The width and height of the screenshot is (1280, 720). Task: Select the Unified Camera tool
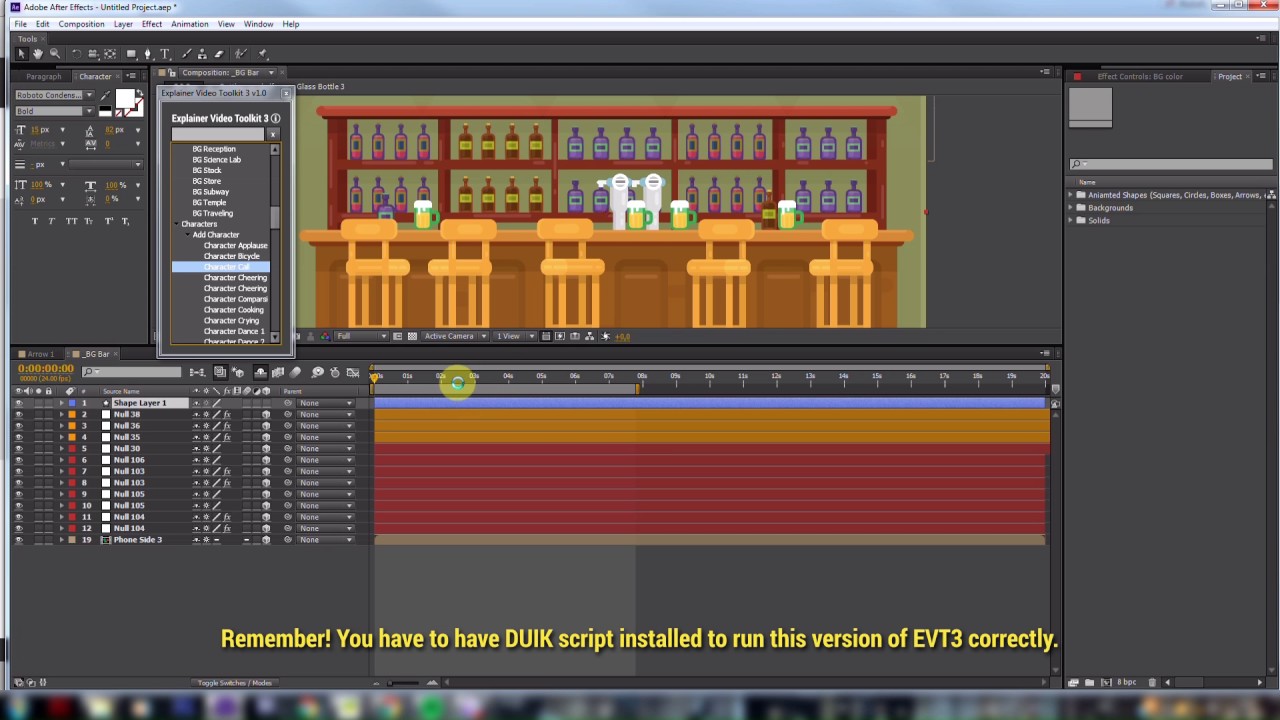[93, 54]
